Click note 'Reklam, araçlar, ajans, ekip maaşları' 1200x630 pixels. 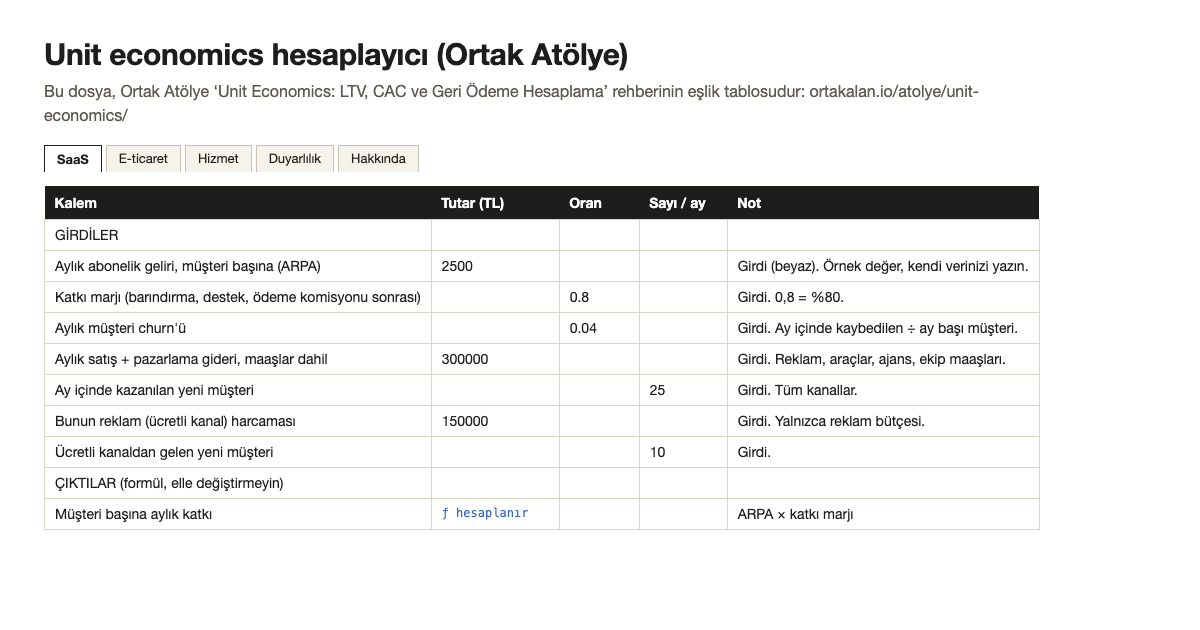point(872,359)
